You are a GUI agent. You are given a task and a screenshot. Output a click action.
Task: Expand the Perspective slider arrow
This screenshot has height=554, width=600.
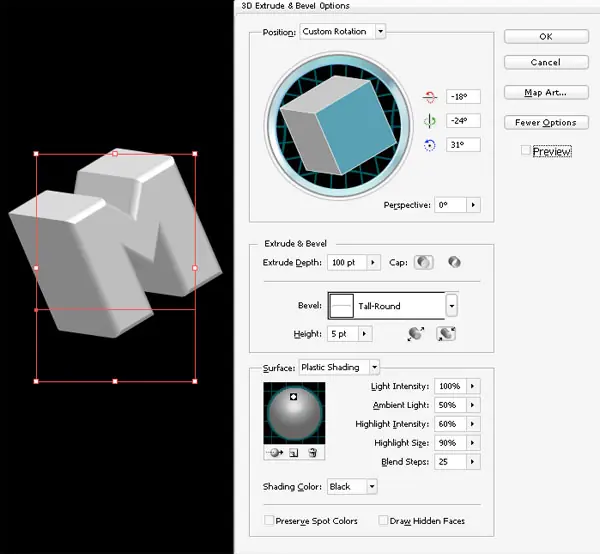coord(473,205)
